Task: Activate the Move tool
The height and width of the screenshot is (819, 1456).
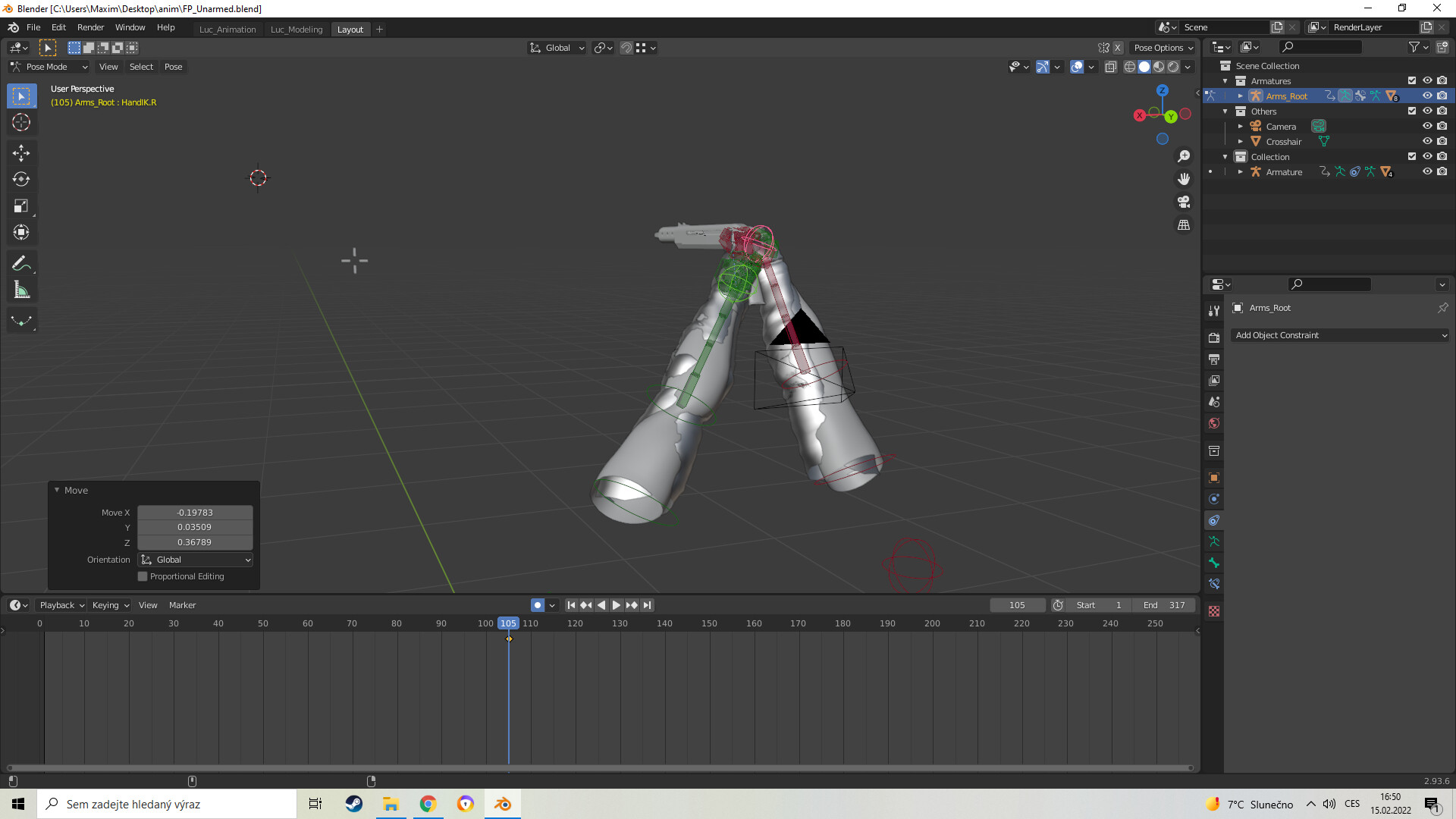Action: [21, 152]
